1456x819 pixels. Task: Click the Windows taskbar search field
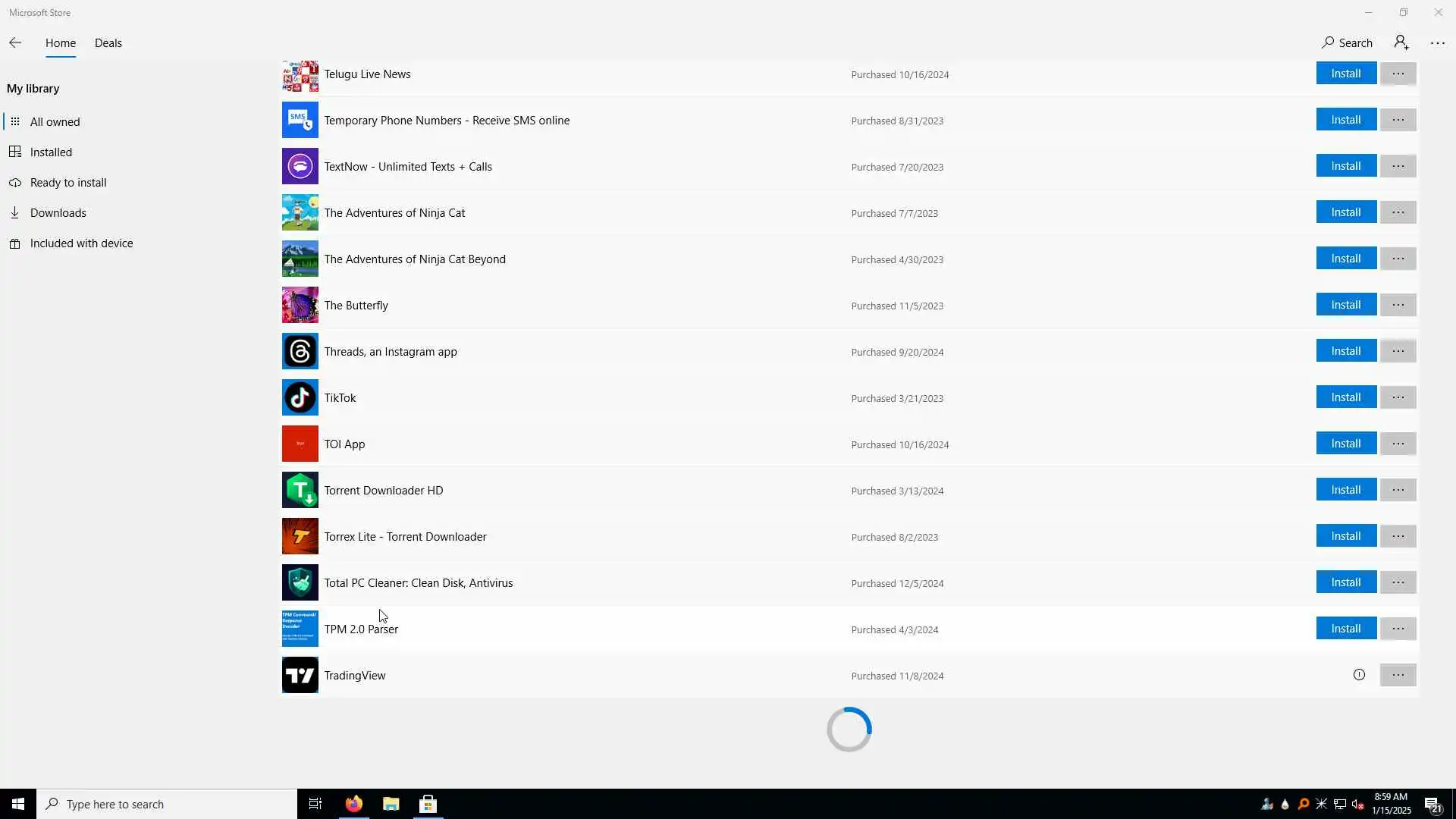[x=167, y=804]
